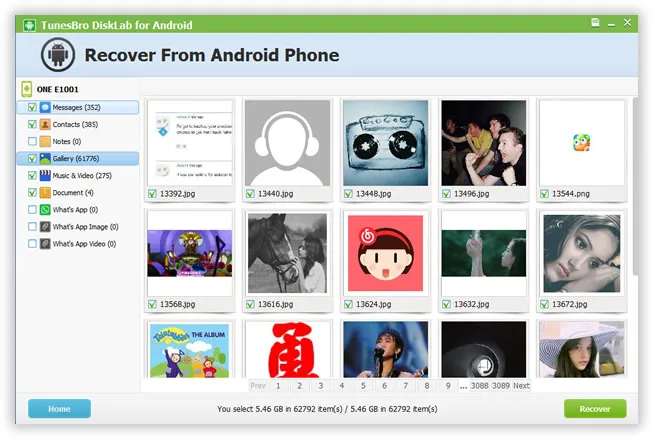Click the ONE E1001 phone device icon

coord(26,89)
